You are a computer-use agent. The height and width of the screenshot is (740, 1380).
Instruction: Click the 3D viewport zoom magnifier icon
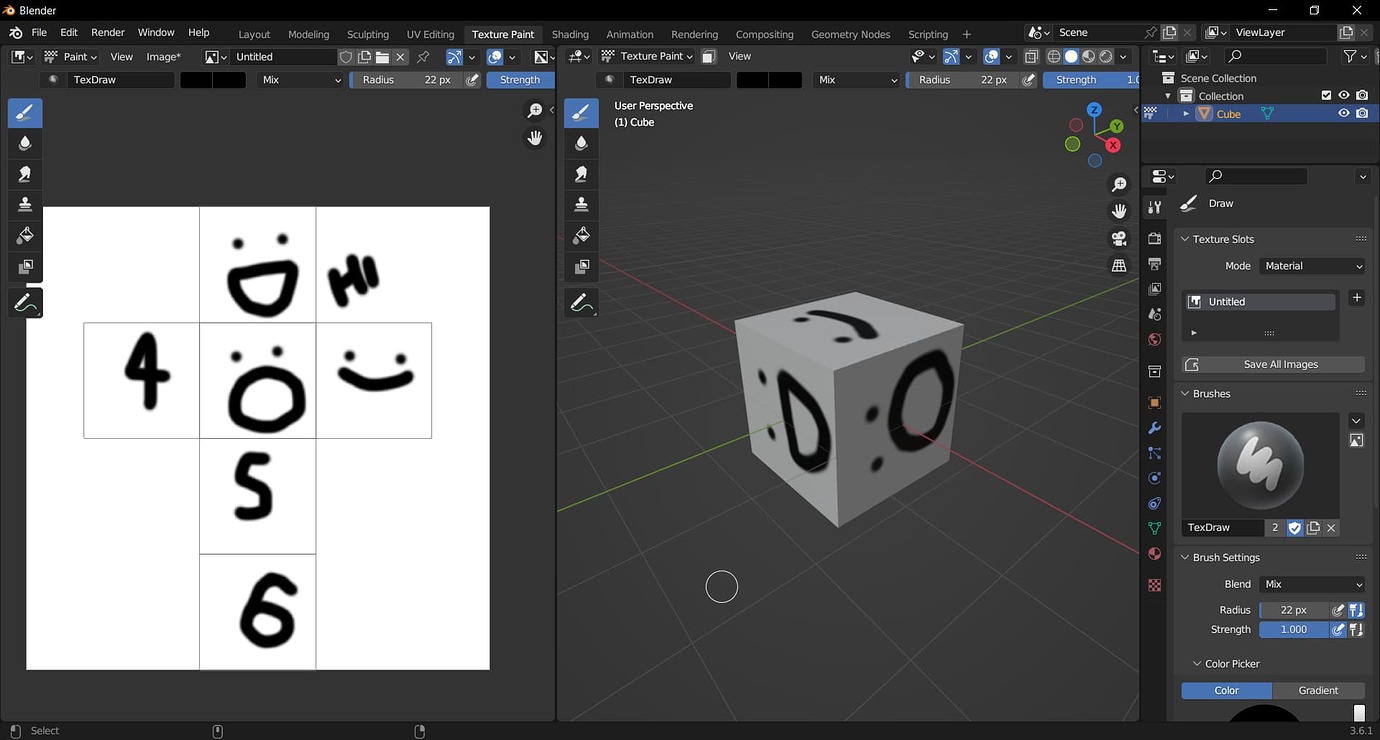coord(1119,185)
